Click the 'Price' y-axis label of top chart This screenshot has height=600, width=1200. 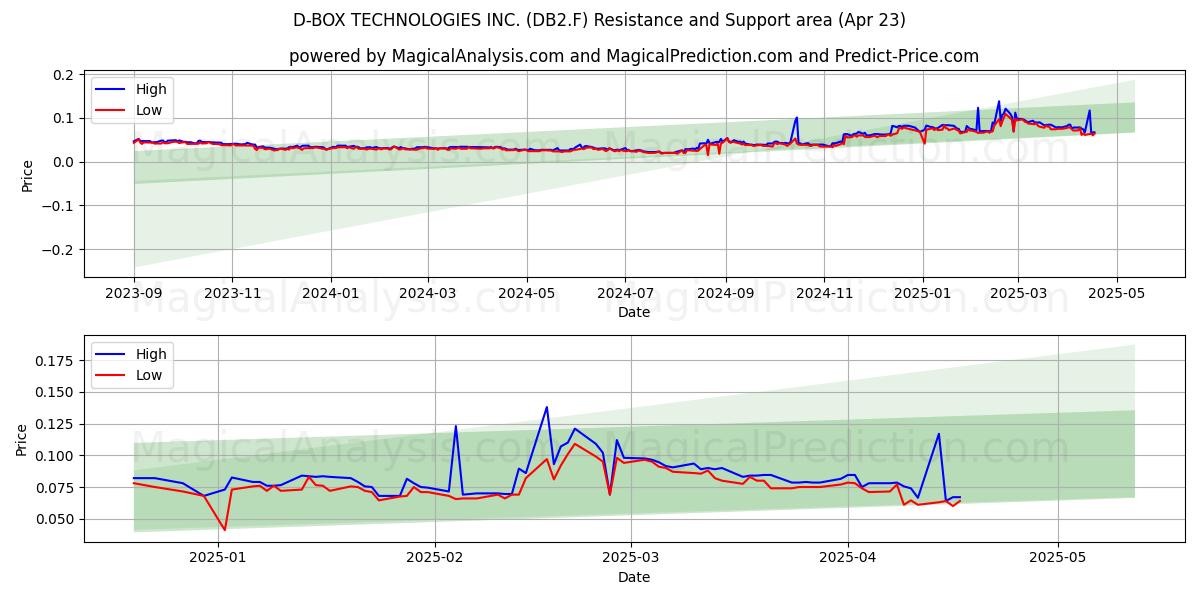pos(27,176)
